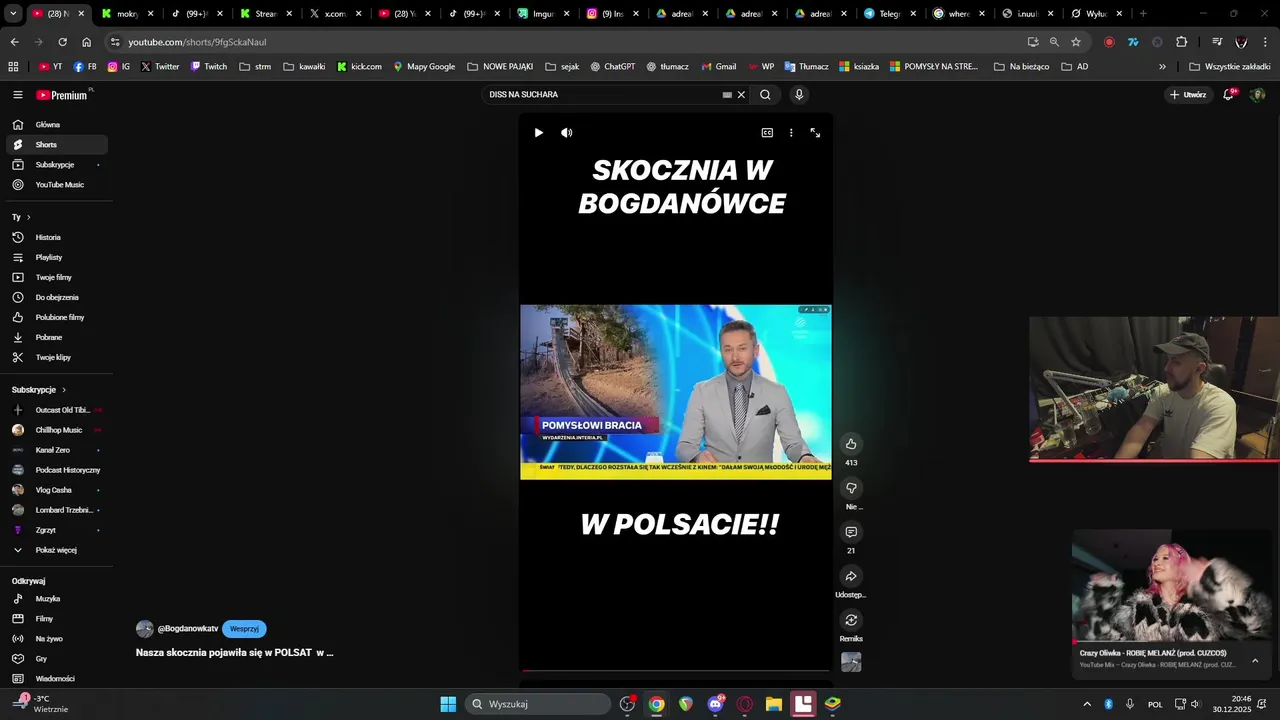
Task: Open Do obejrzenia watch later list
Action: pyautogui.click(x=57, y=298)
